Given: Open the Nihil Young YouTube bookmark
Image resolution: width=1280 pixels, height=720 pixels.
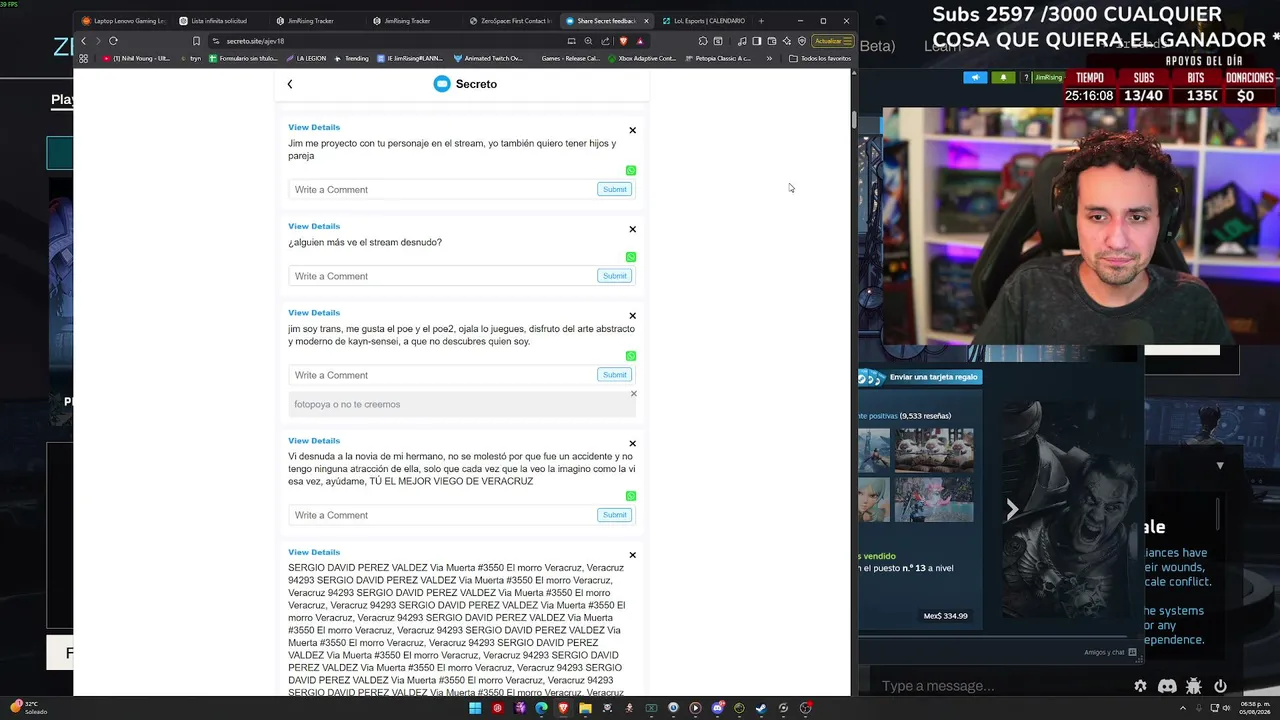Looking at the screenshot, I should pos(136,58).
